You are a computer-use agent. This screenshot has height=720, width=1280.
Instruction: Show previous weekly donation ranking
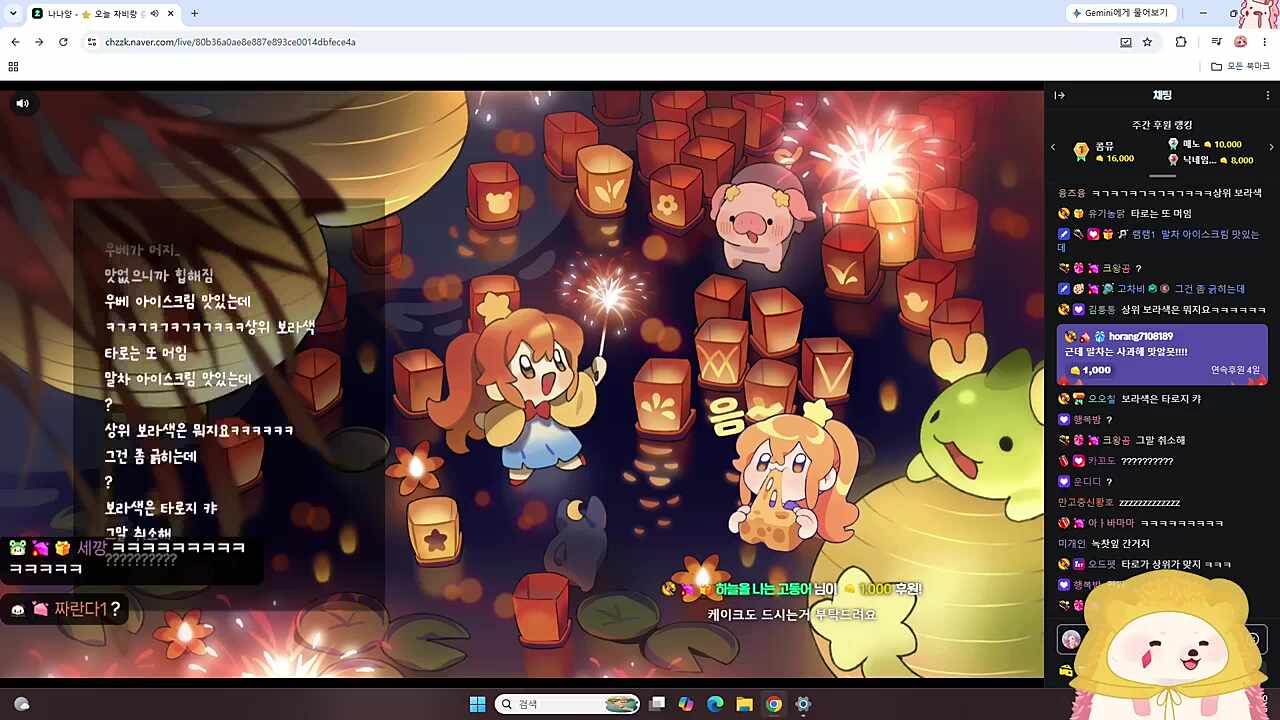(1053, 148)
